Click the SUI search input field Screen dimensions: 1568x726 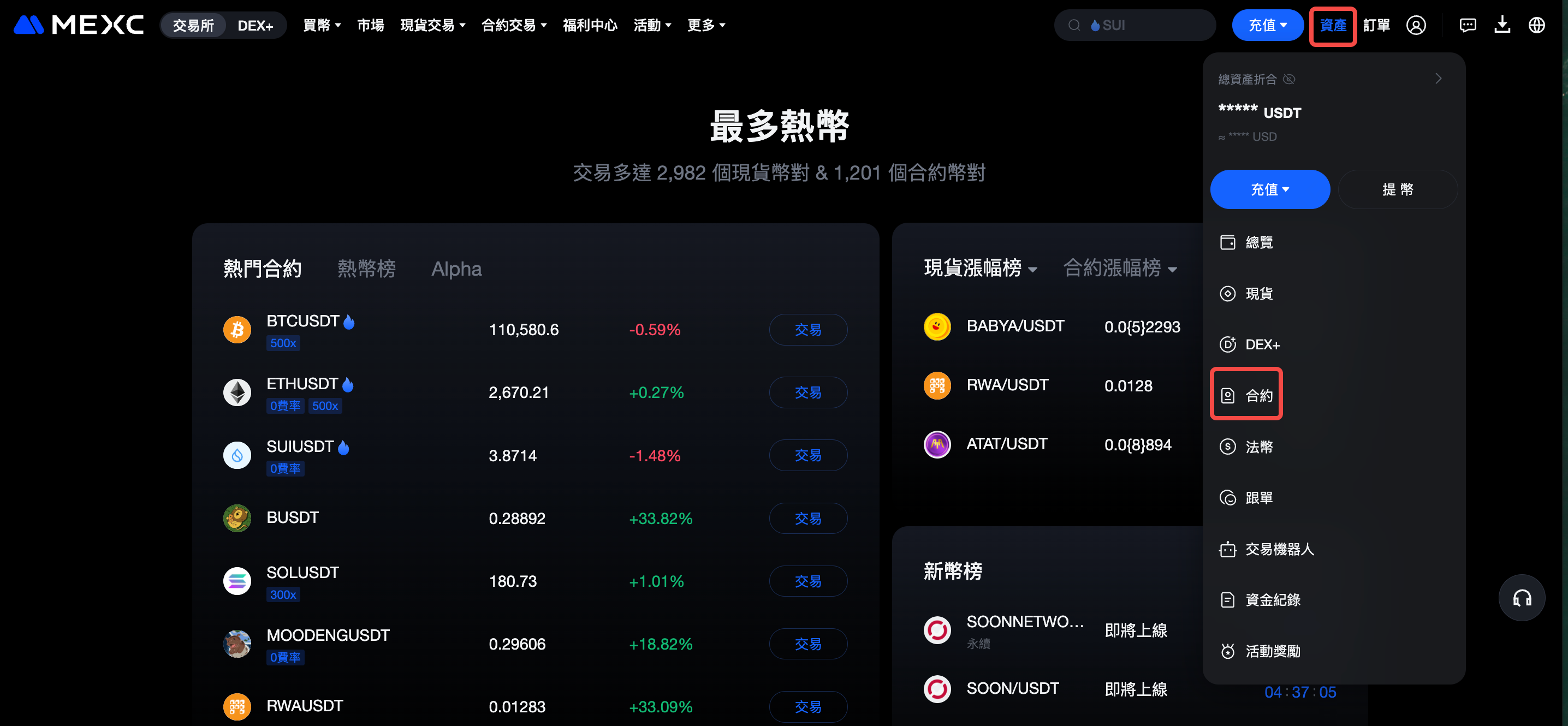[x=1135, y=25]
